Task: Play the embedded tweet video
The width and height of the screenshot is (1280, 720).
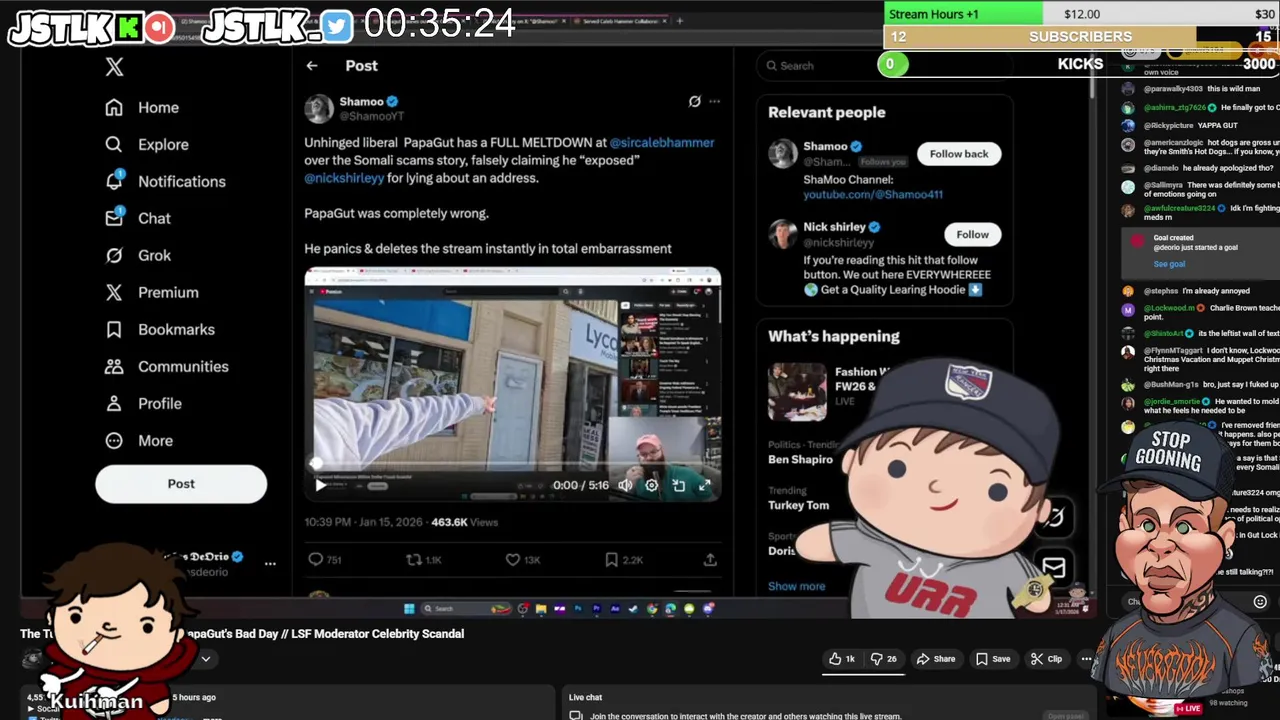Action: (x=320, y=485)
